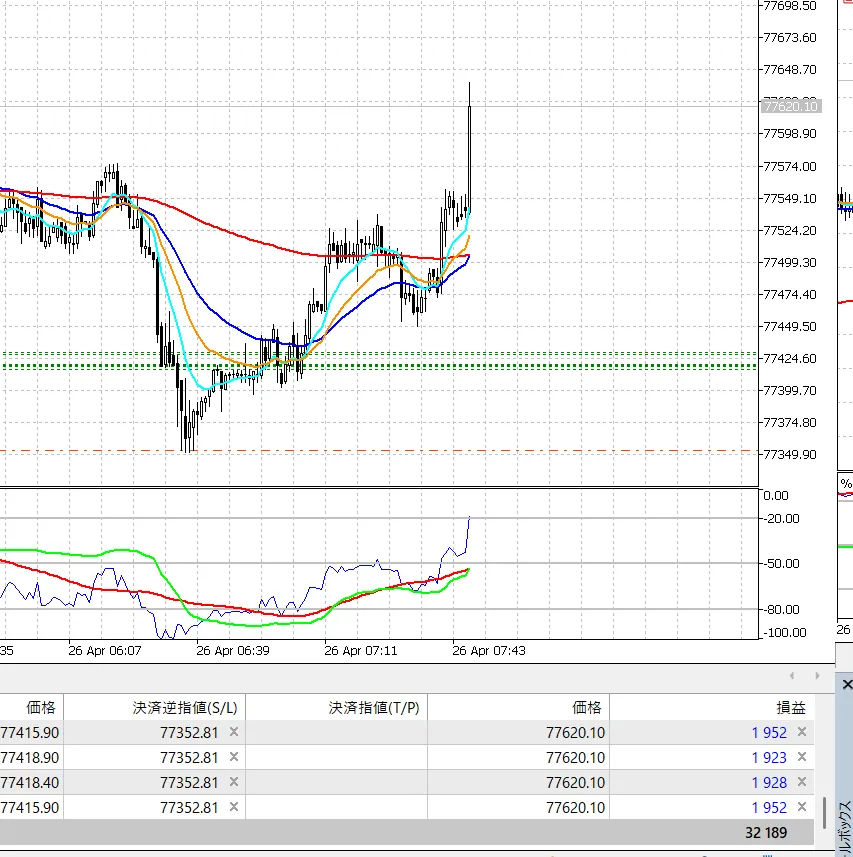Close the toolbox panel with X
The image size is (853, 857).
pyautogui.click(x=847, y=685)
